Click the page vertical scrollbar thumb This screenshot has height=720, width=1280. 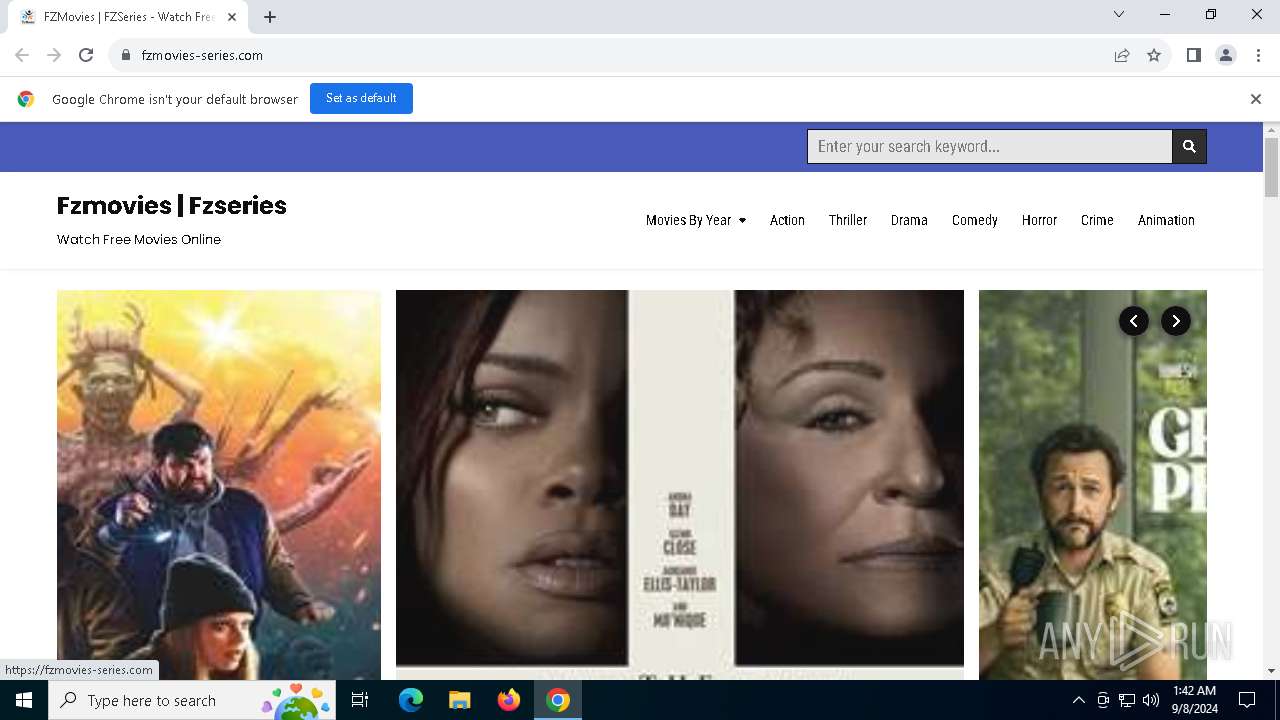[x=1271, y=167]
